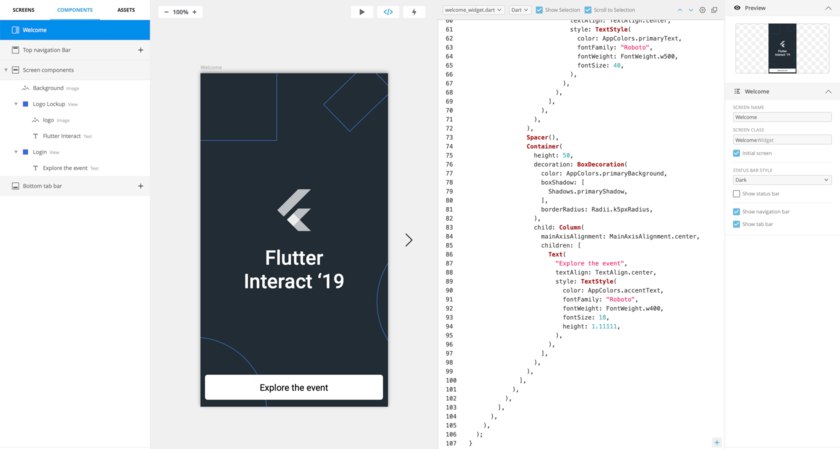The image size is (840, 449).
Task: Click code line 73 Spacer()
Action: tap(543, 137)
